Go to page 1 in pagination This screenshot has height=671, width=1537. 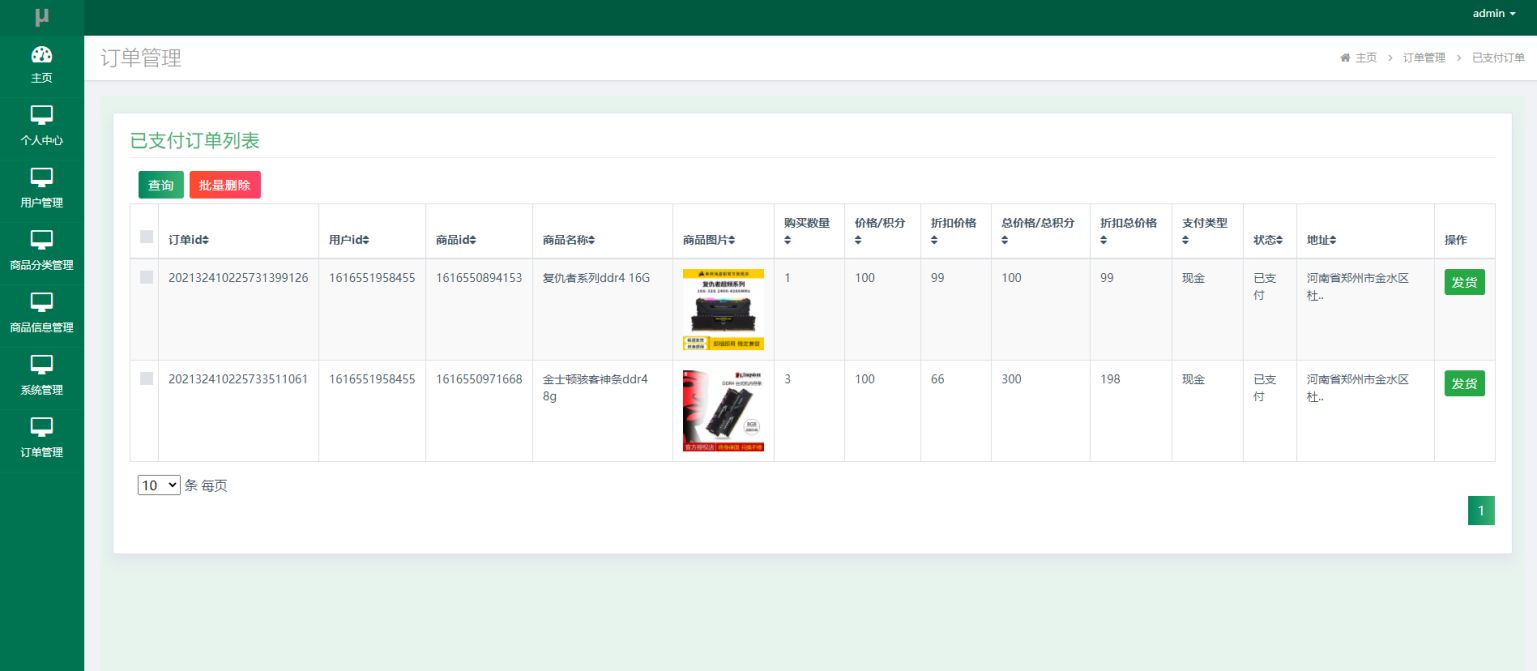pyautogui.click(x=1481, y=510)
